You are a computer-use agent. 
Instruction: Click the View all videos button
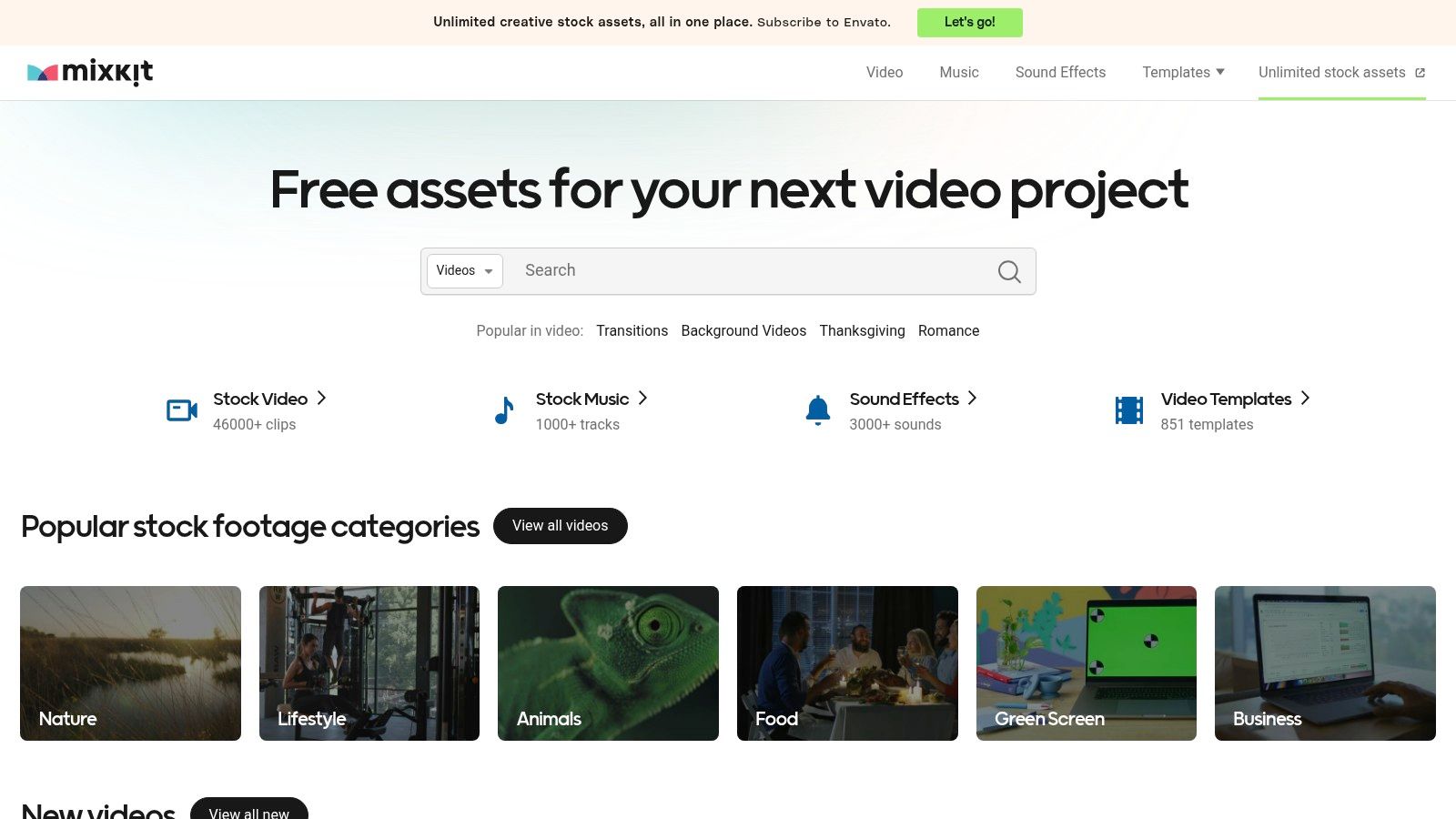click(561, 525)
